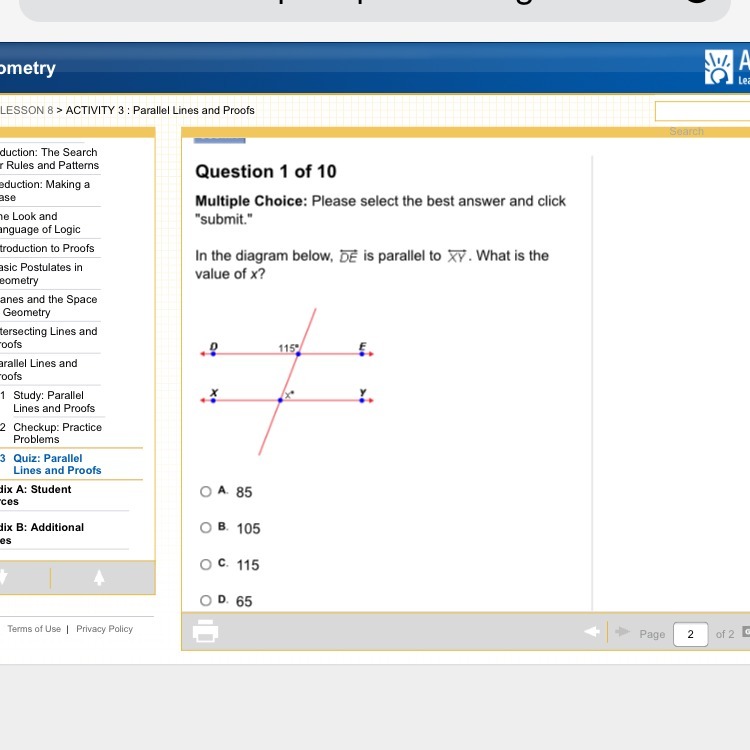Open The Look and Language of Logic
Image resolution: width=750 pixels, height=750 pixels.
[40, 223]
